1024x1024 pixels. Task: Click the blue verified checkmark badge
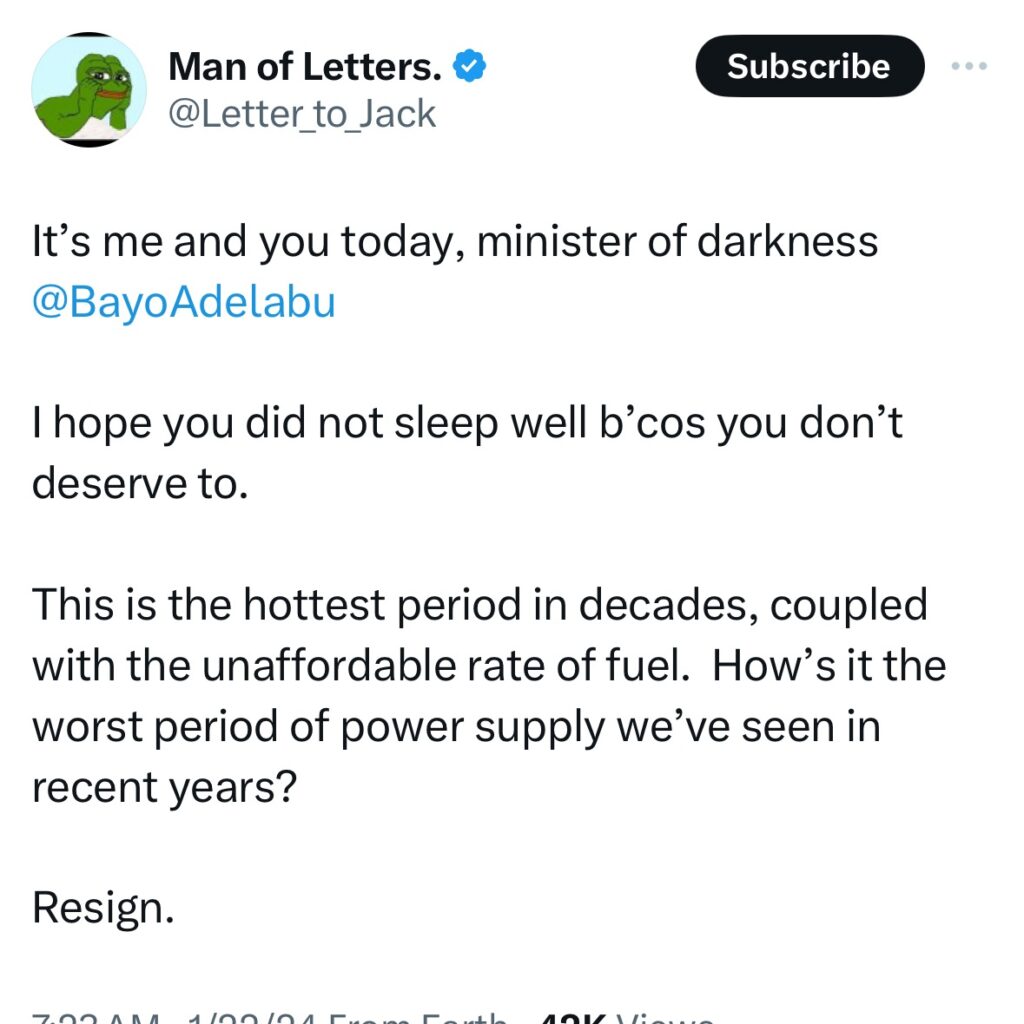470,66
